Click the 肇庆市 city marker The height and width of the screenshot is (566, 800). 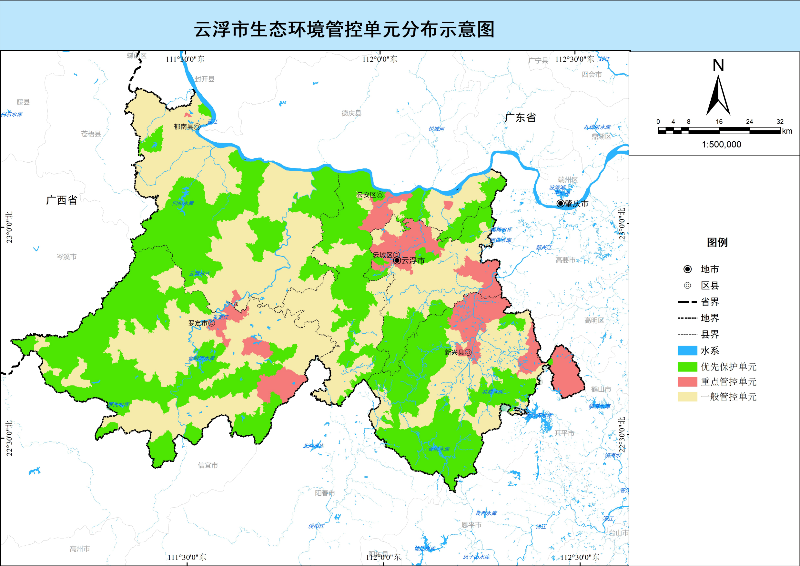(561, 203)
